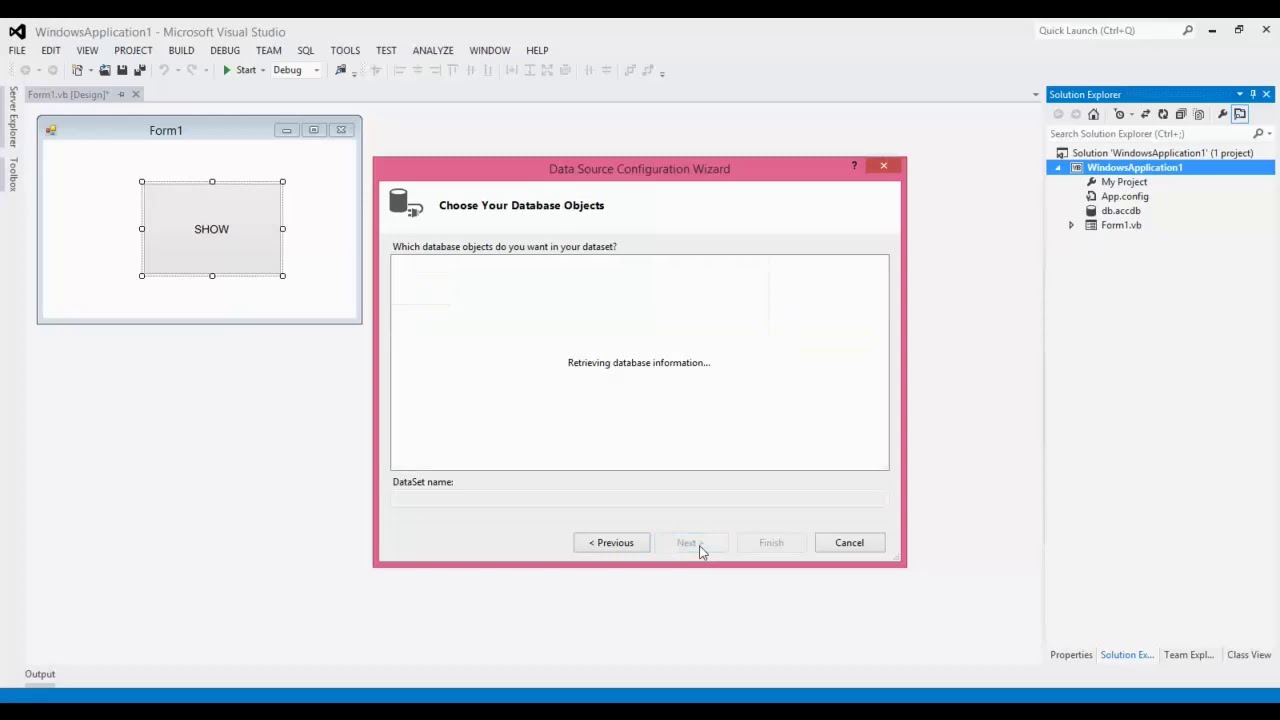
Task: Click the Refresh icon in Solution Explorer
Action: (x=1163, y=114)
